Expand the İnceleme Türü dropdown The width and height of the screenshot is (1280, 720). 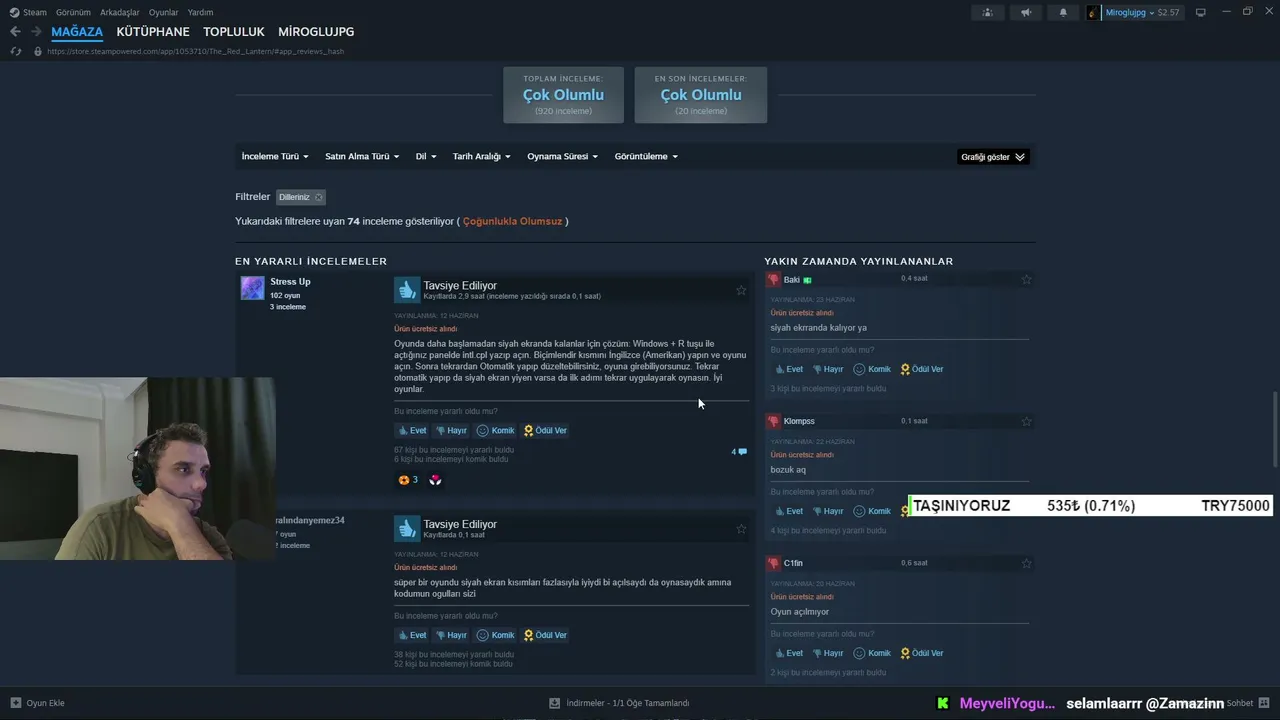tap(275, 156)
